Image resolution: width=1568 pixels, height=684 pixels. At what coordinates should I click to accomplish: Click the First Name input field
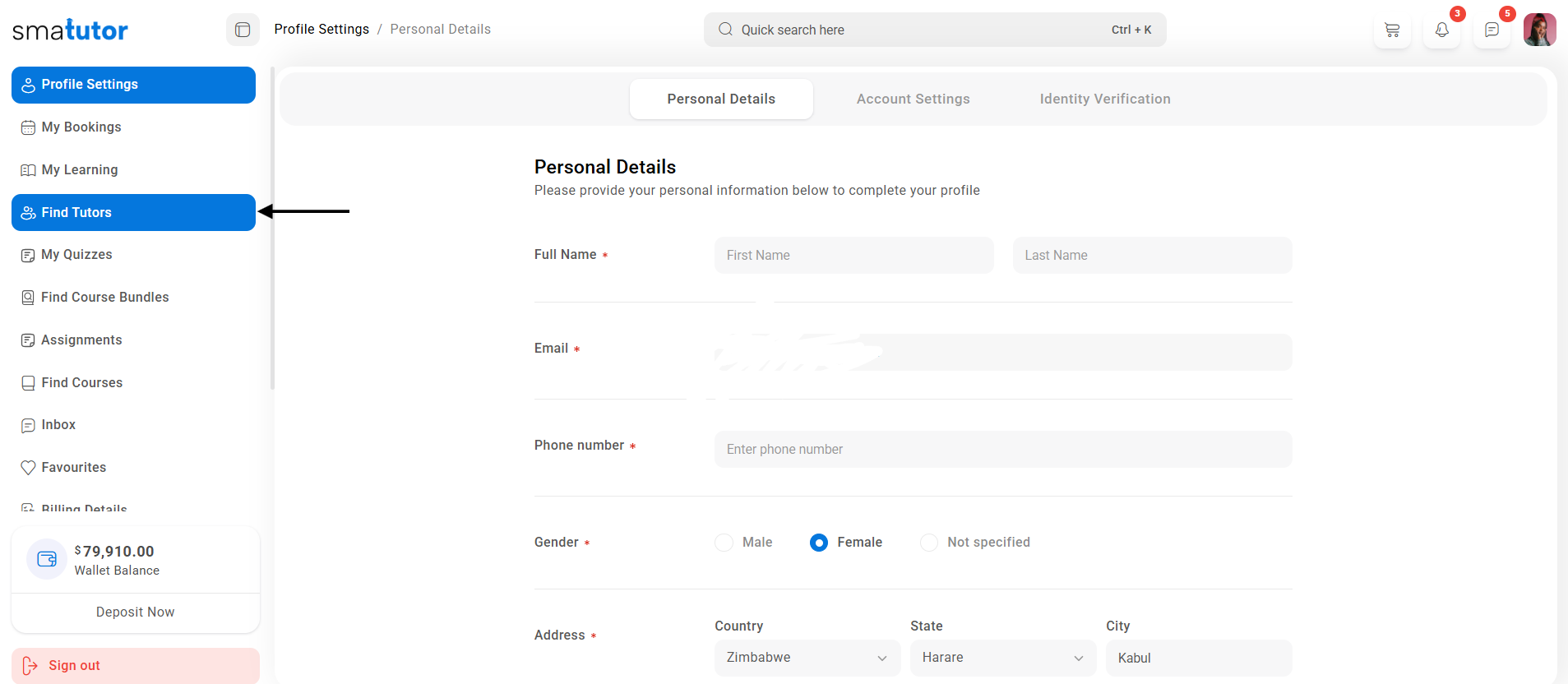point(853,256)
